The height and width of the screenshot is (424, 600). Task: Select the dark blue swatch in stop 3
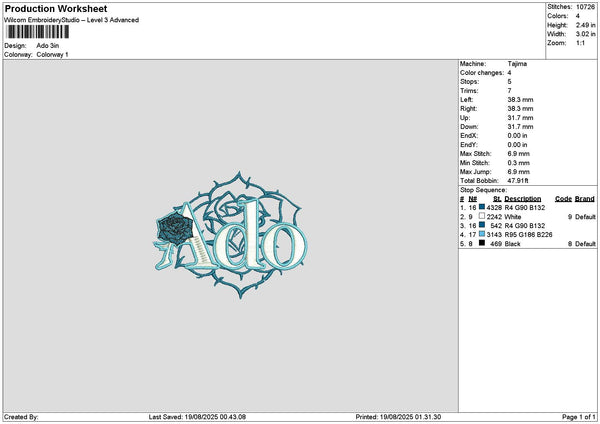[482, 225]
